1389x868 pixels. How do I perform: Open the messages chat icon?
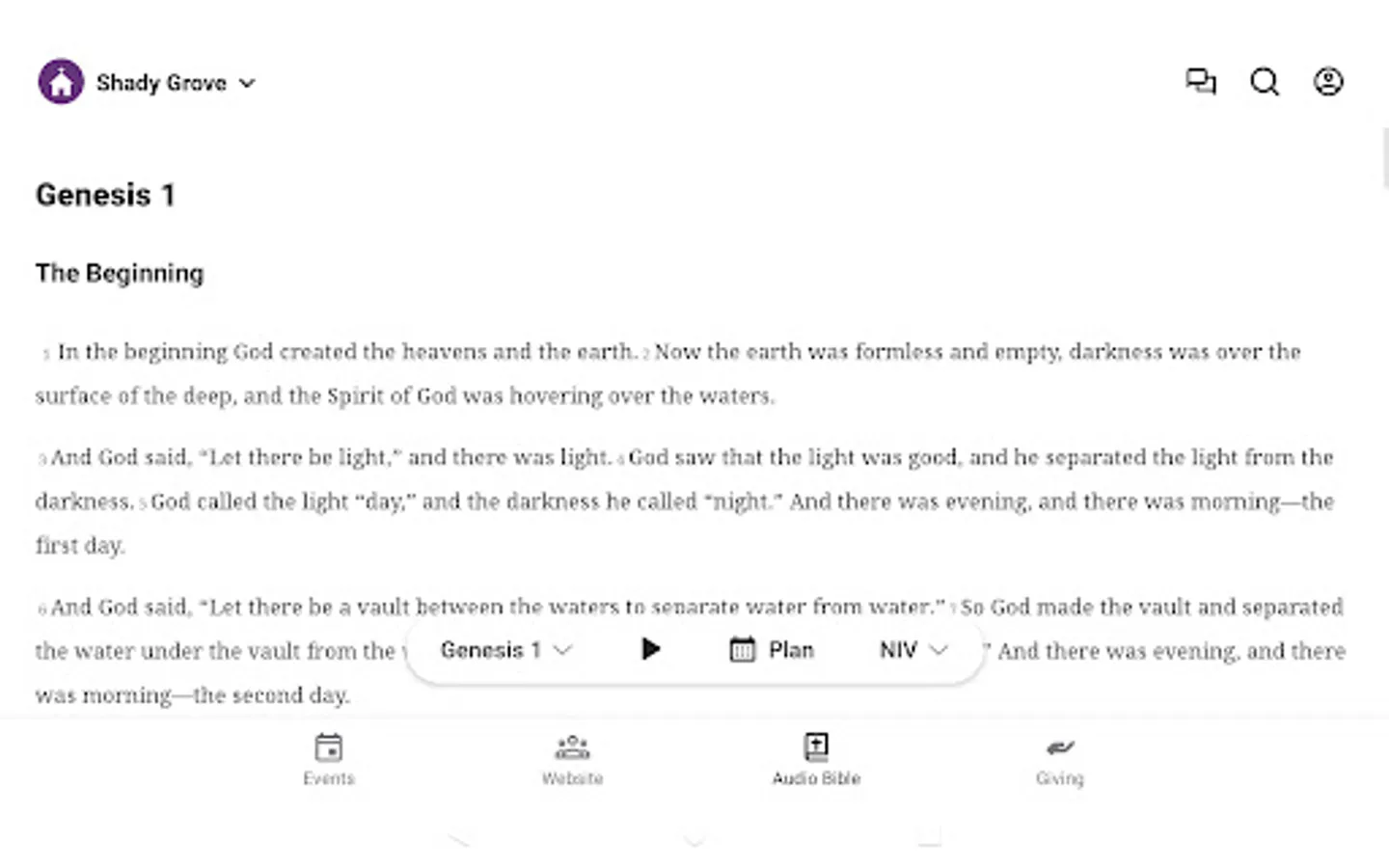(1201, 82)
